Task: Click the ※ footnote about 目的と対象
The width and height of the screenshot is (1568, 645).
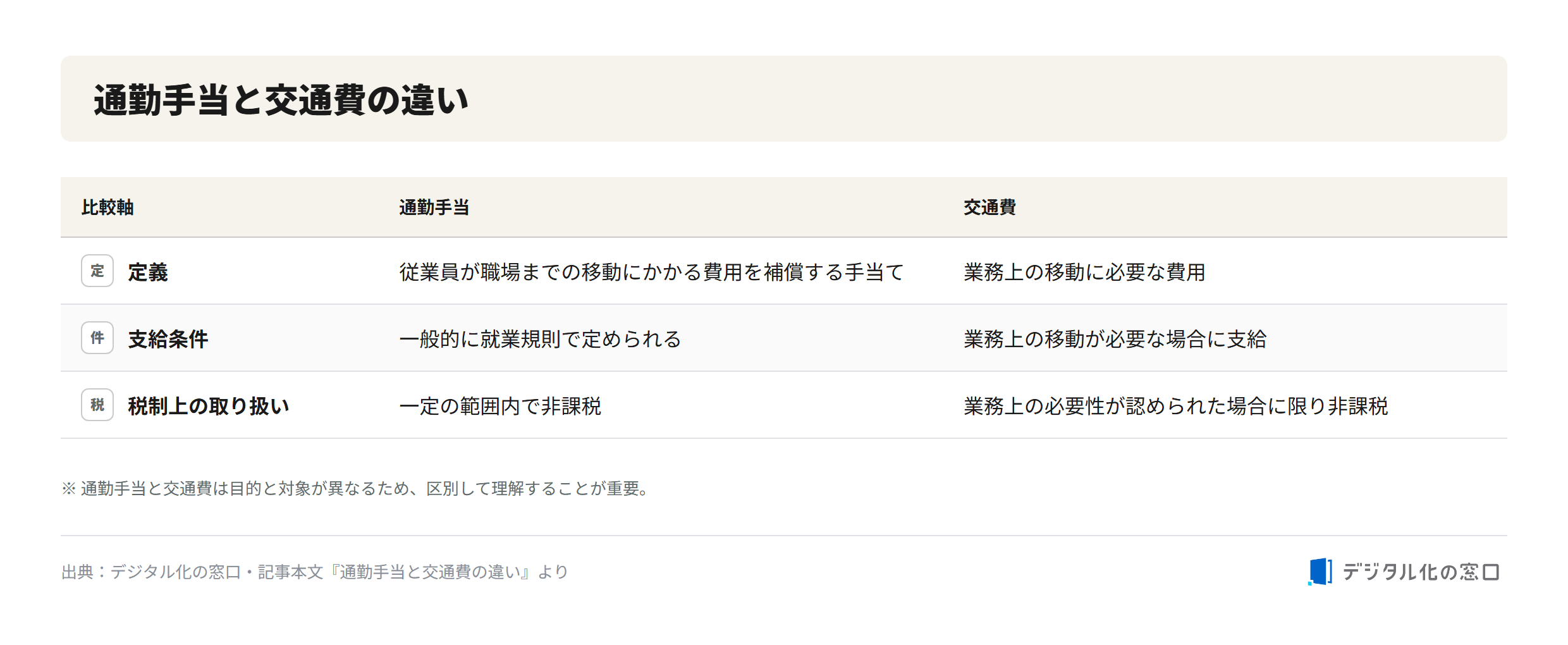Action: (x=355, y=488)
